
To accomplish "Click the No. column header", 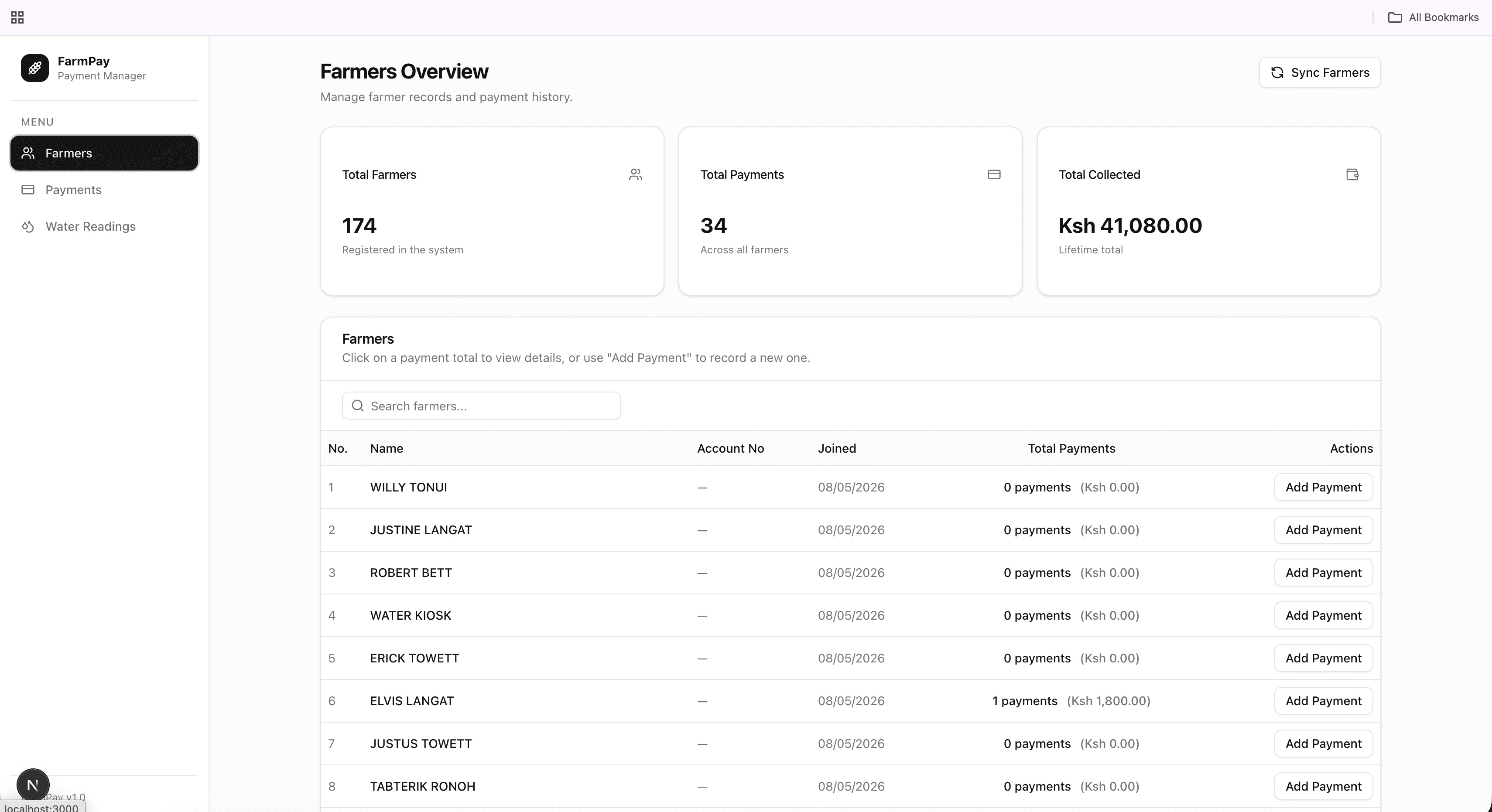I will pos(338,448).
